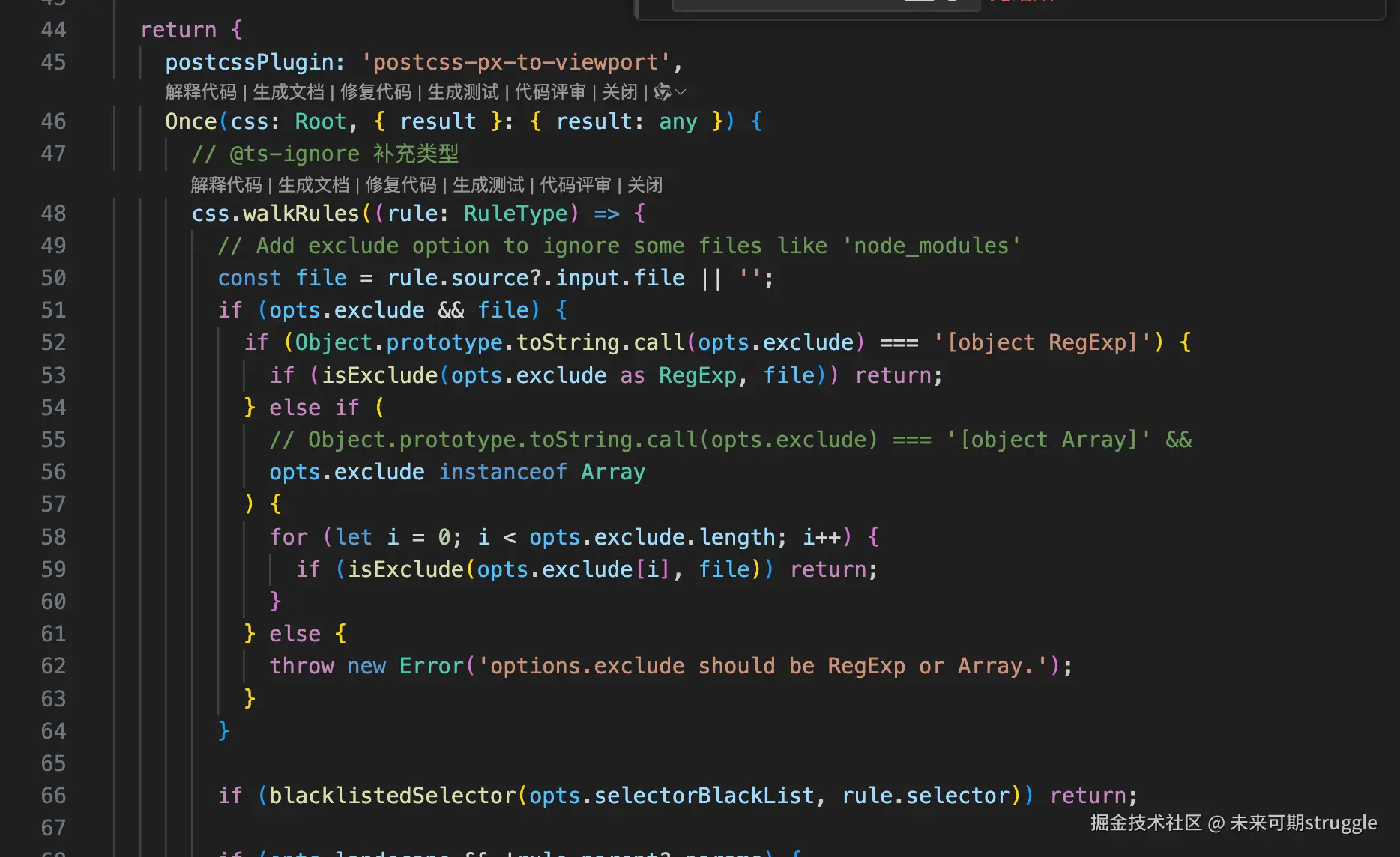Screen dimensions: 1400x857
Task: Click the RegExp type cast on line 53
Action: pos(698,375)
